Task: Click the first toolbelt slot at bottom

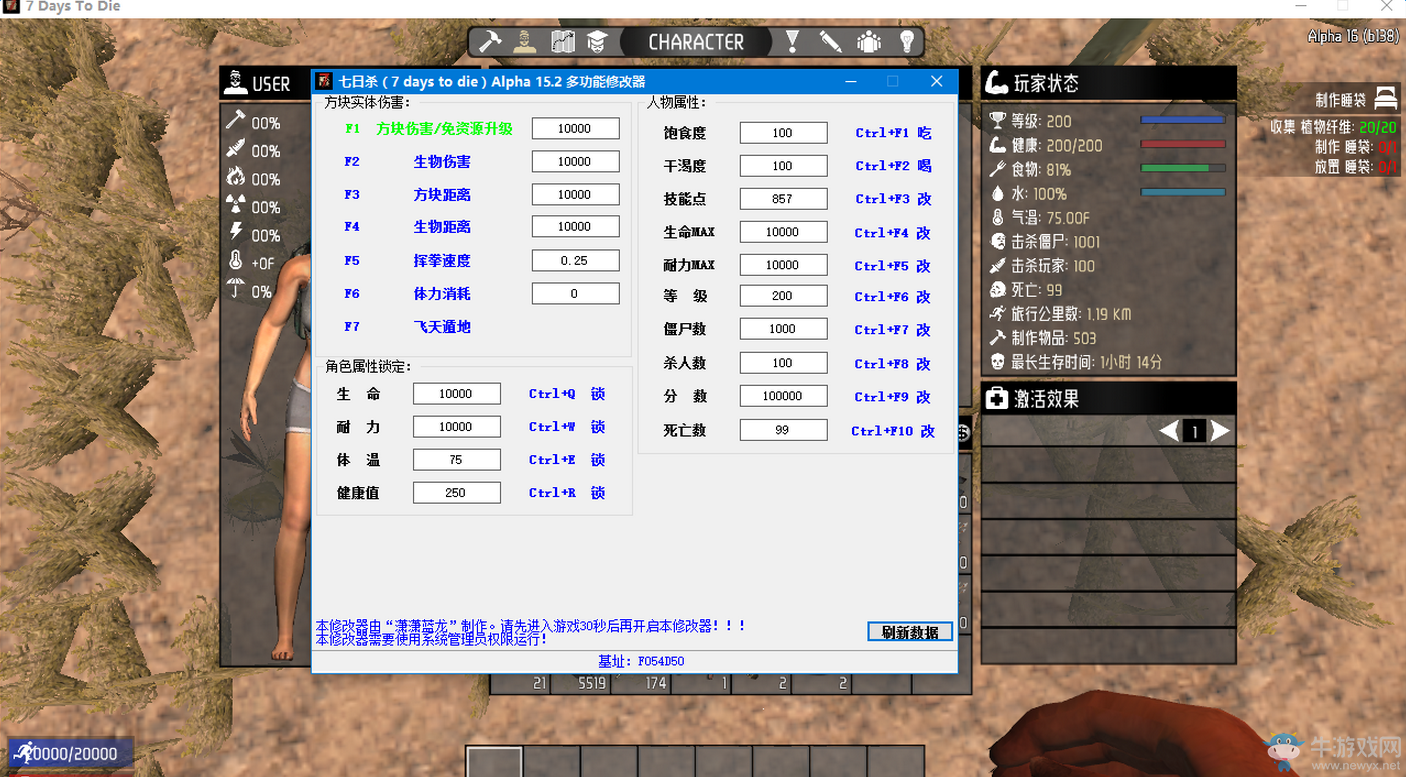Action: click(x=494, y=762)
